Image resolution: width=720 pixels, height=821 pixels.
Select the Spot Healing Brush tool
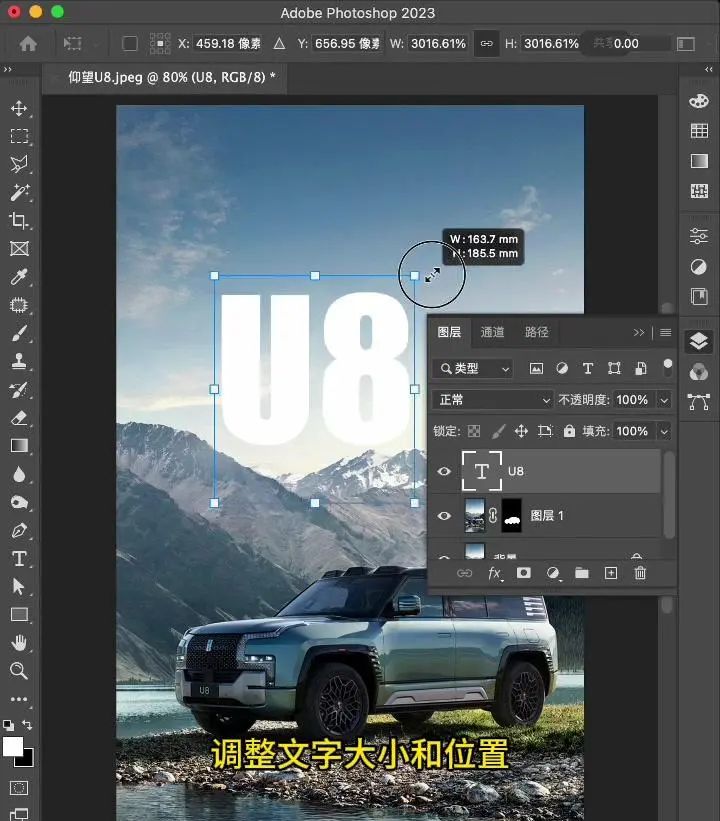(19, 305)
